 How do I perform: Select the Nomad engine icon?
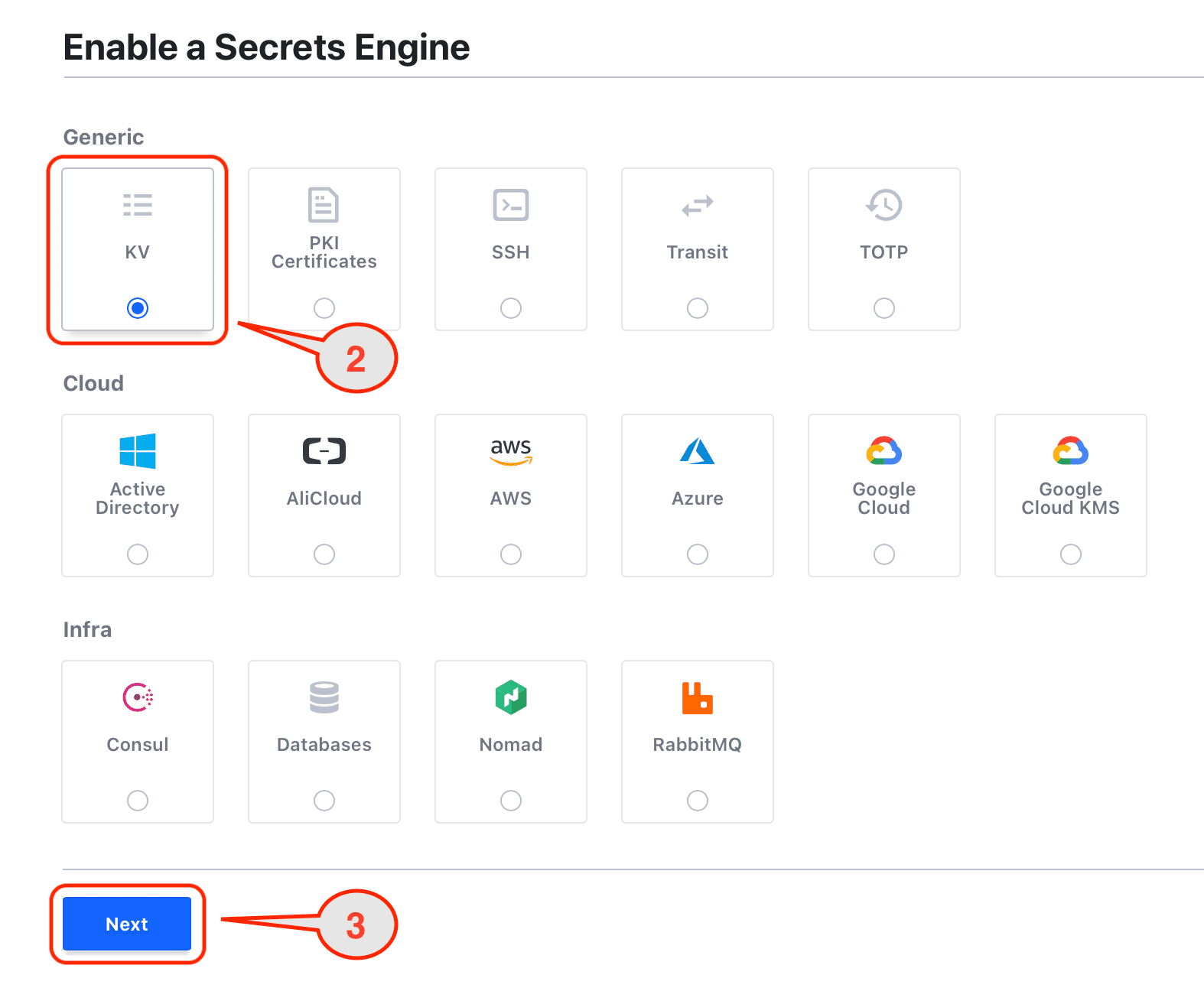point(510,697)
